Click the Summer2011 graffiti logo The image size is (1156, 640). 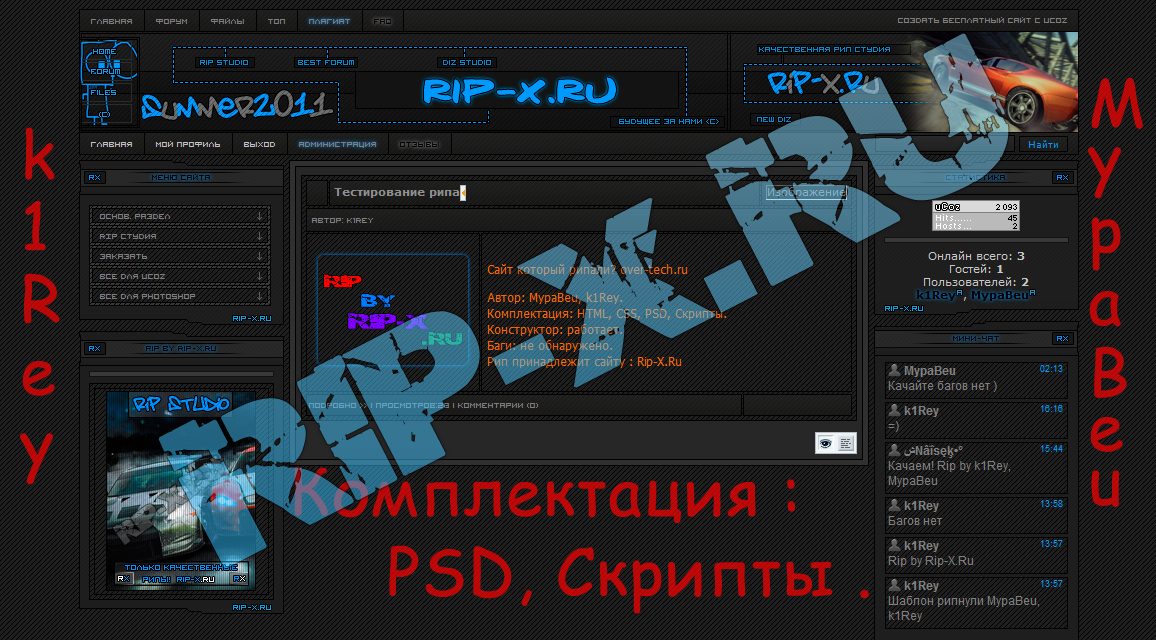[x=237, y=106]
